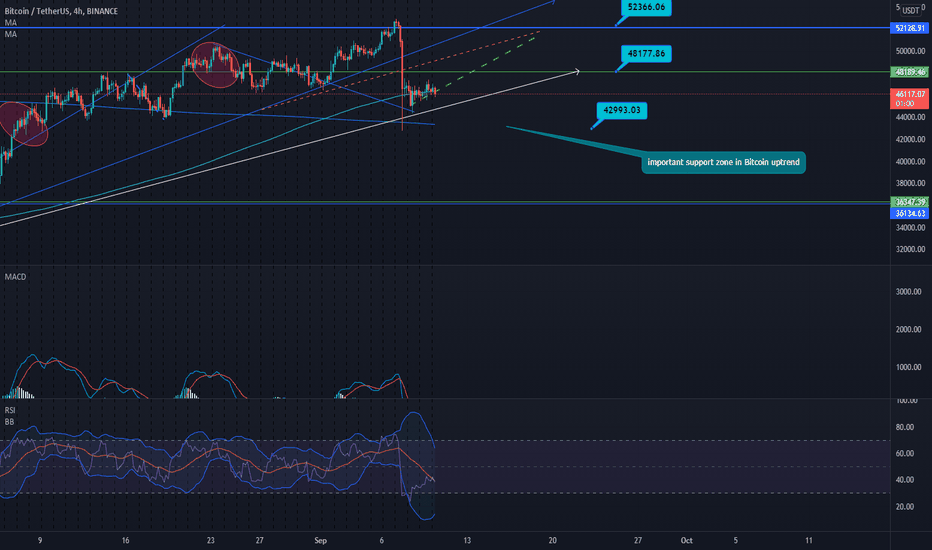Click the MA label directly under the title
This screenshot has height=550, width=932.
coord(11,23)
